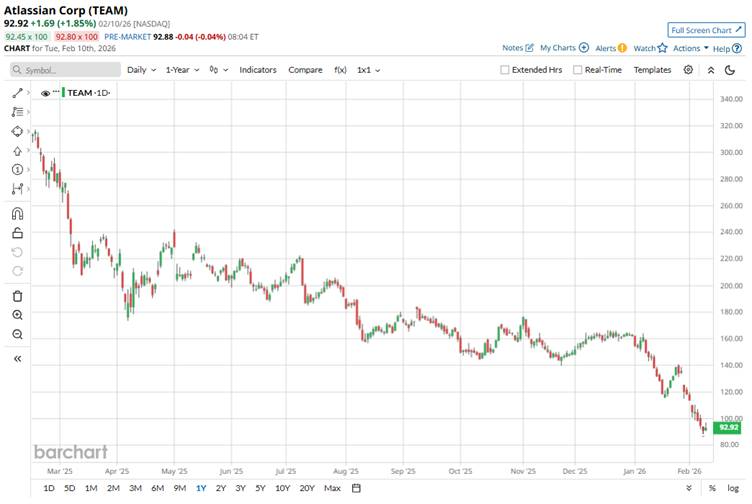The height and width of the screenshot is (504, 752).
Task: Select the Max range
Action: click(332, 488)
